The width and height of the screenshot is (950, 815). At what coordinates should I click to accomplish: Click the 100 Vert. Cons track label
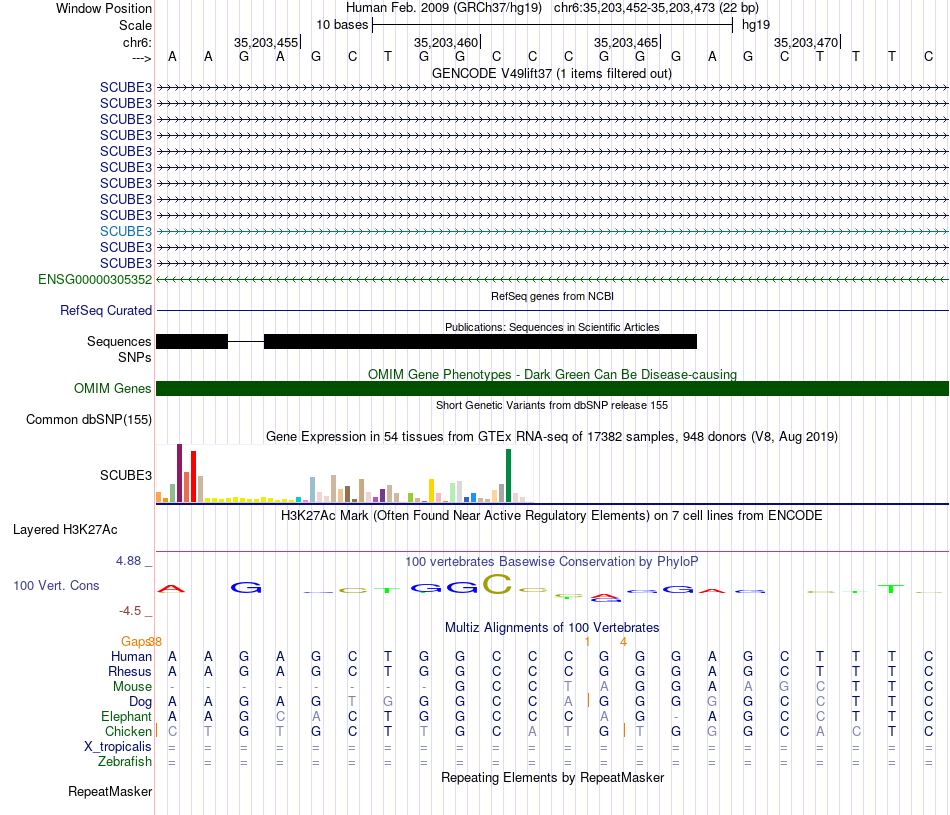[x=56, y=585]
